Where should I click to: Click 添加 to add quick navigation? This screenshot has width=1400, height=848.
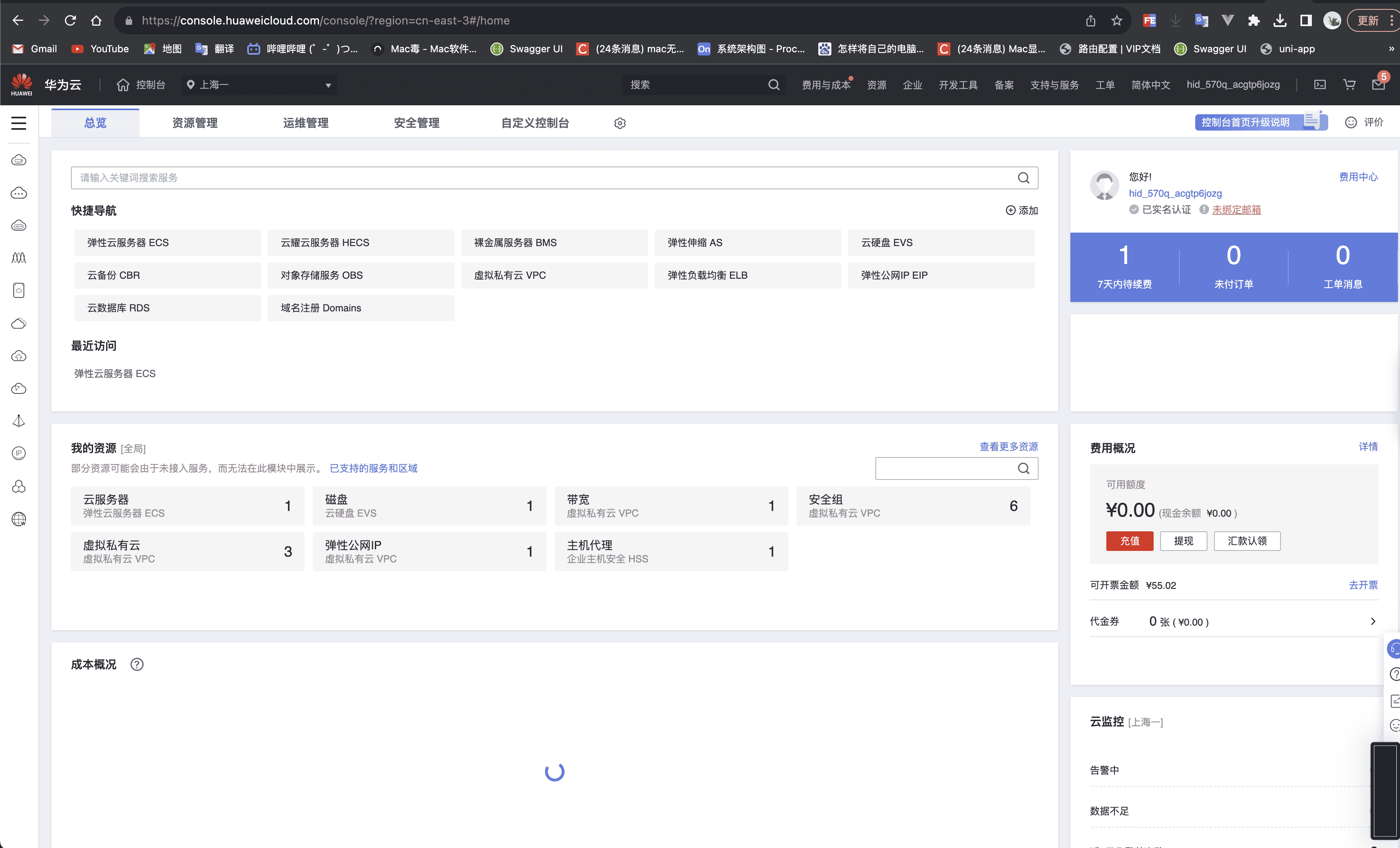tap(1021, 210)
